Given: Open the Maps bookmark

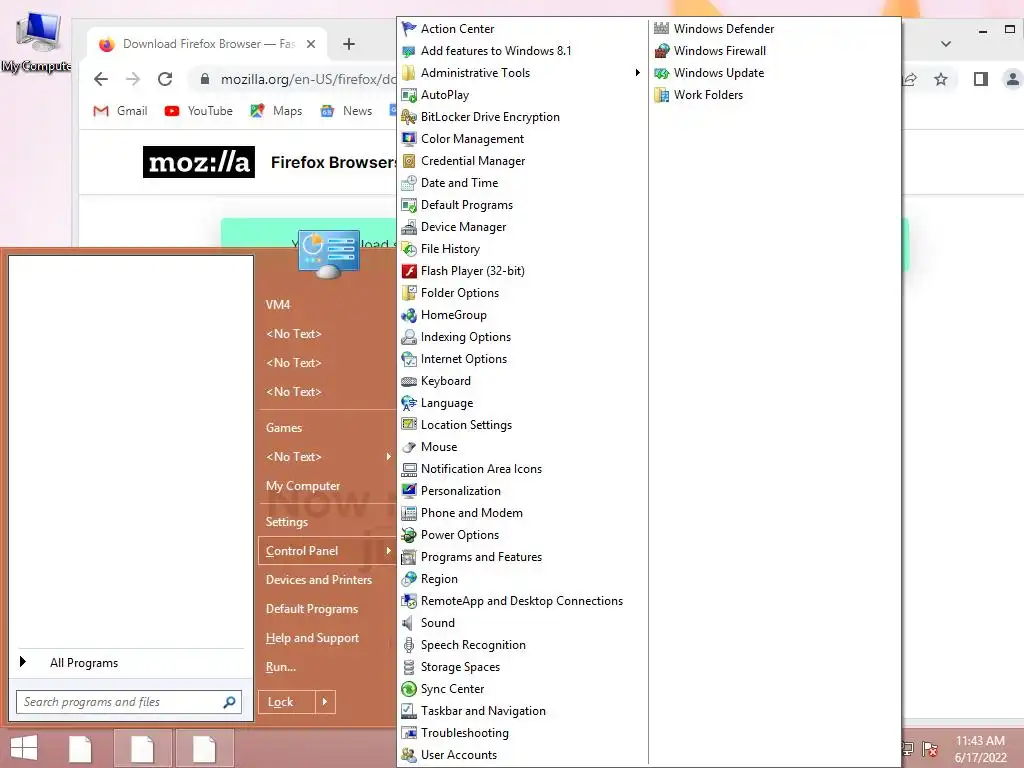Looking at the screenshot, I should (x=276, y=111).
